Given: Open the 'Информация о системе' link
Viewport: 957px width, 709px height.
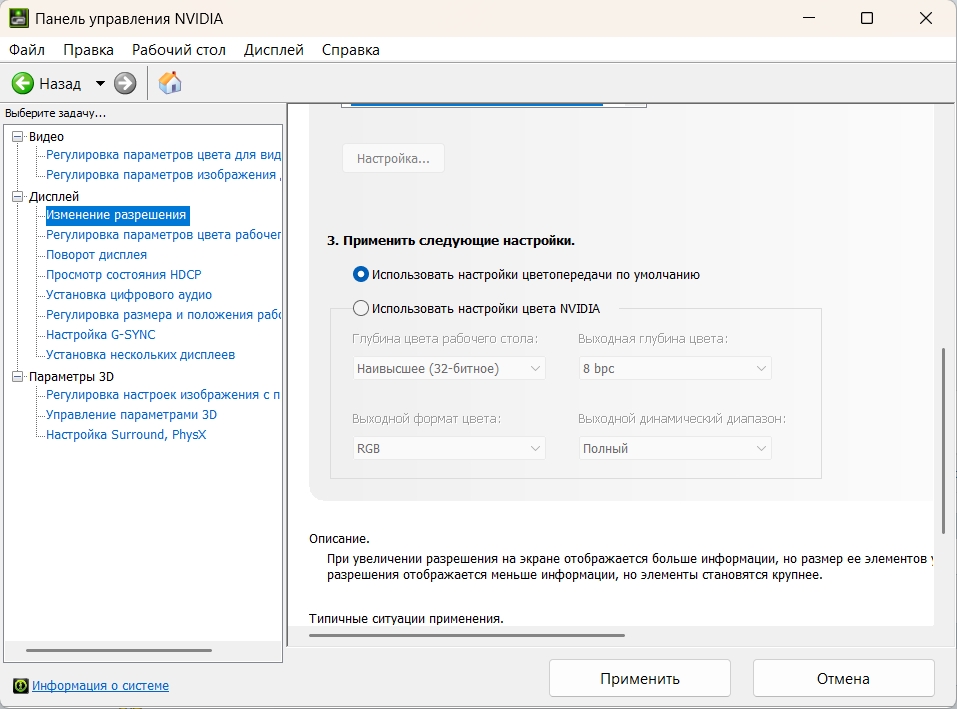Looking at the screenshot, I should [x=100, y=686].
